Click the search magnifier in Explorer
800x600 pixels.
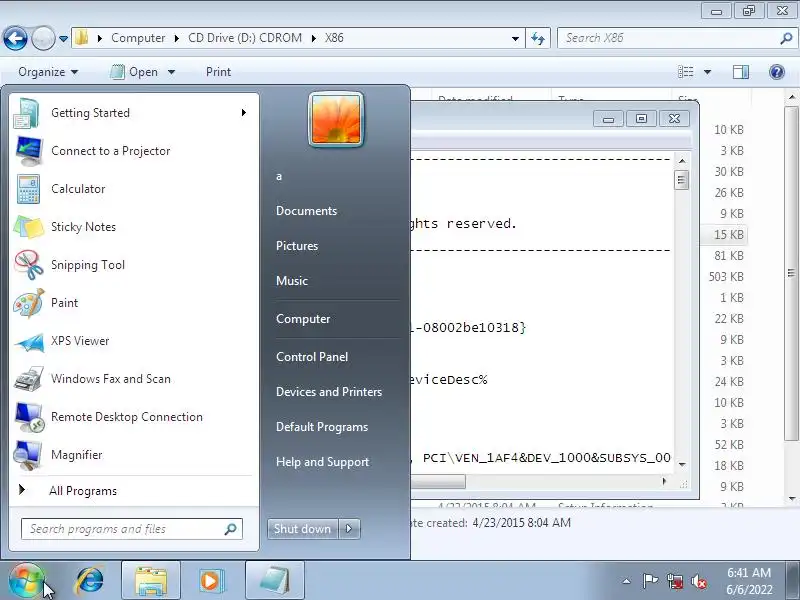tap(786, 38)
